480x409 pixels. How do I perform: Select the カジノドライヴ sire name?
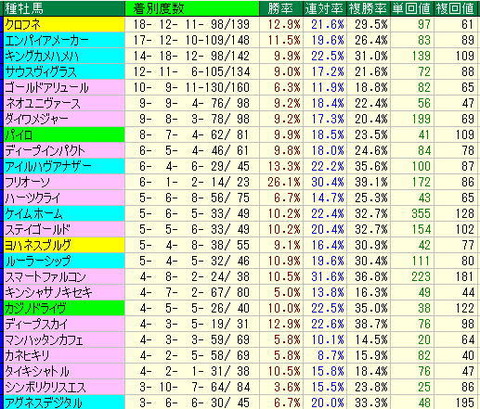(x=64, y=308)
